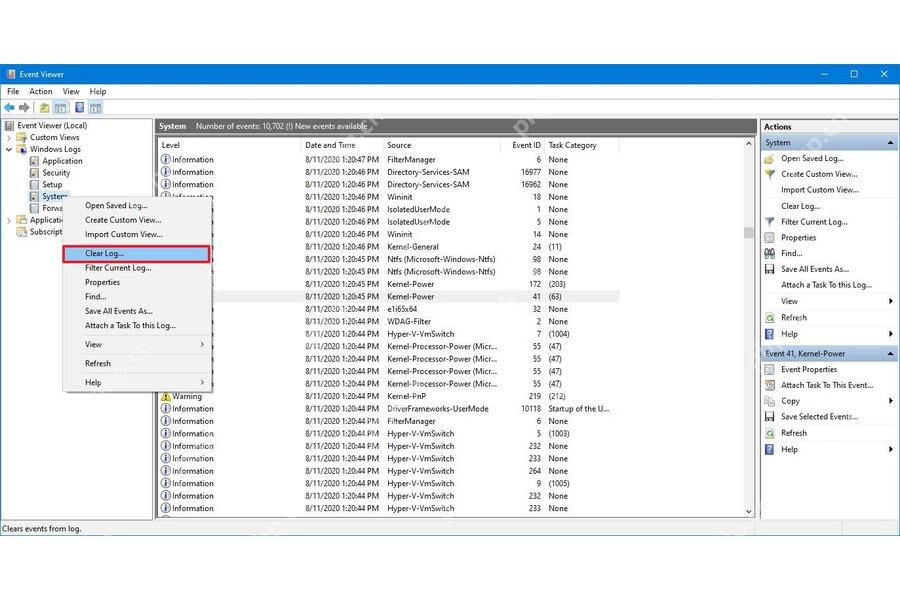Click the event list scroll-down arrow

coord(748,511)
